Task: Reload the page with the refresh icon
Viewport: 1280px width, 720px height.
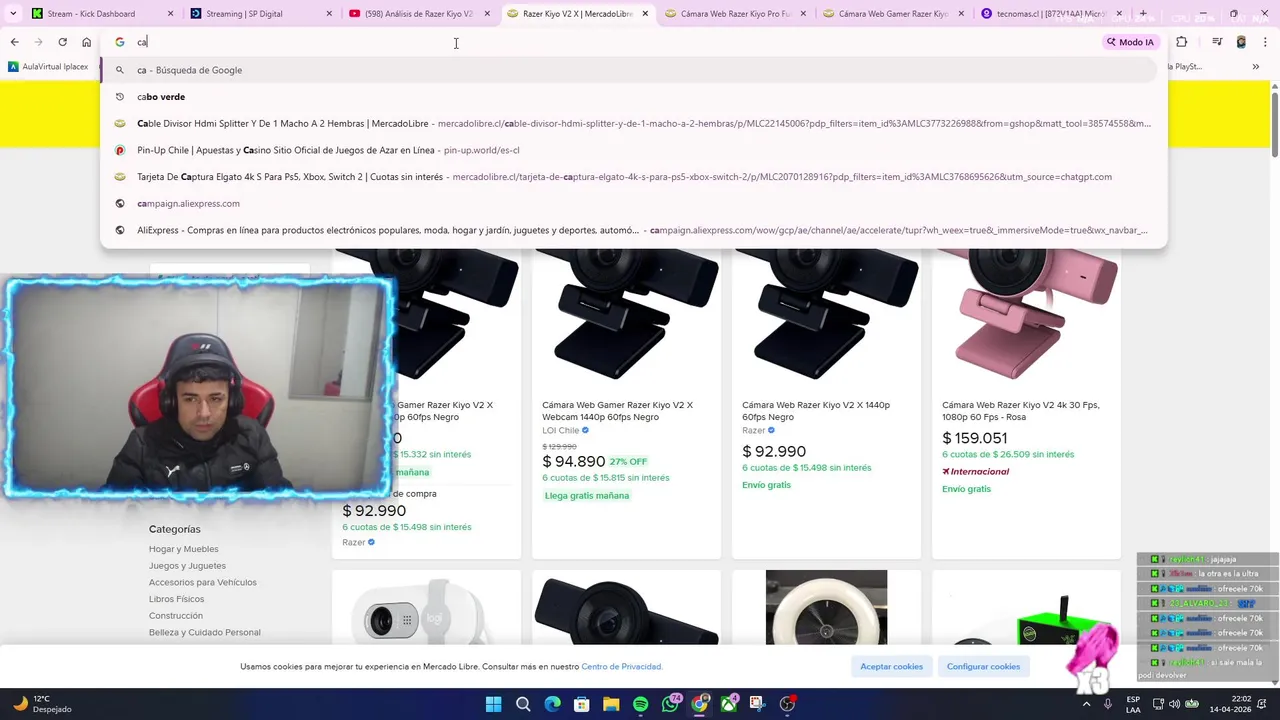Action: (x=62, y=42)
